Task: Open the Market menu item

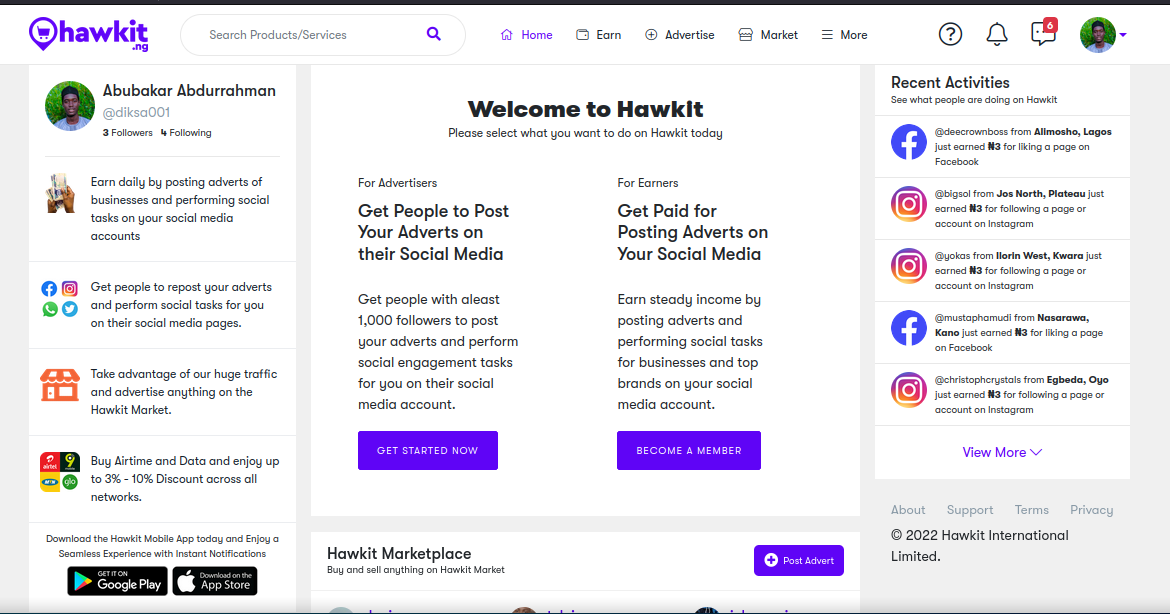Action: pos(768,35)
